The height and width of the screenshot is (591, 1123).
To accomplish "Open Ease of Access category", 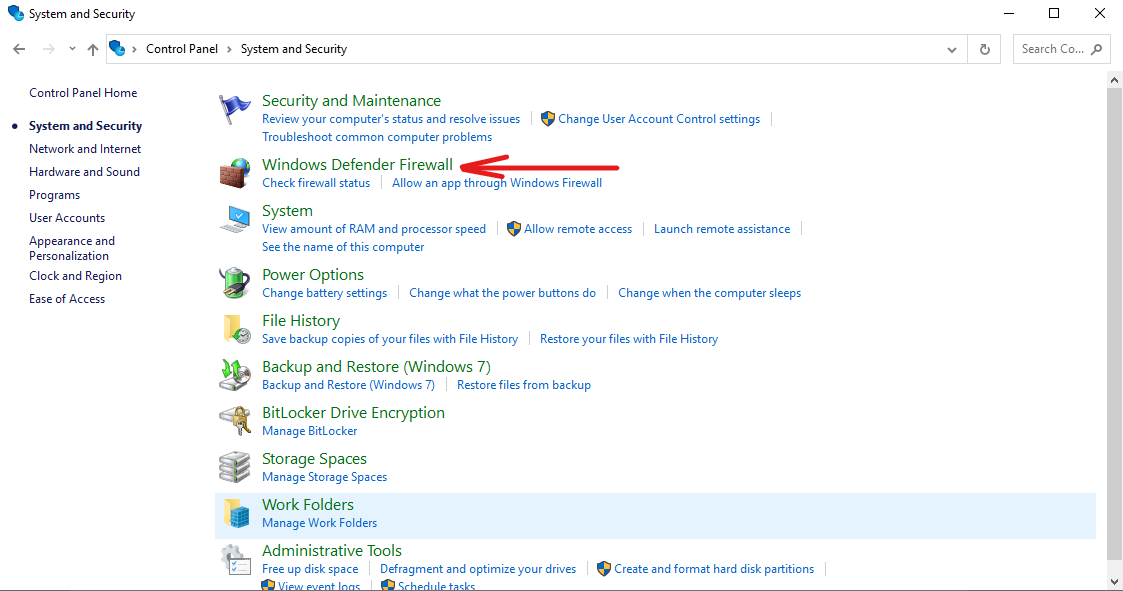I will pos(67,299).
